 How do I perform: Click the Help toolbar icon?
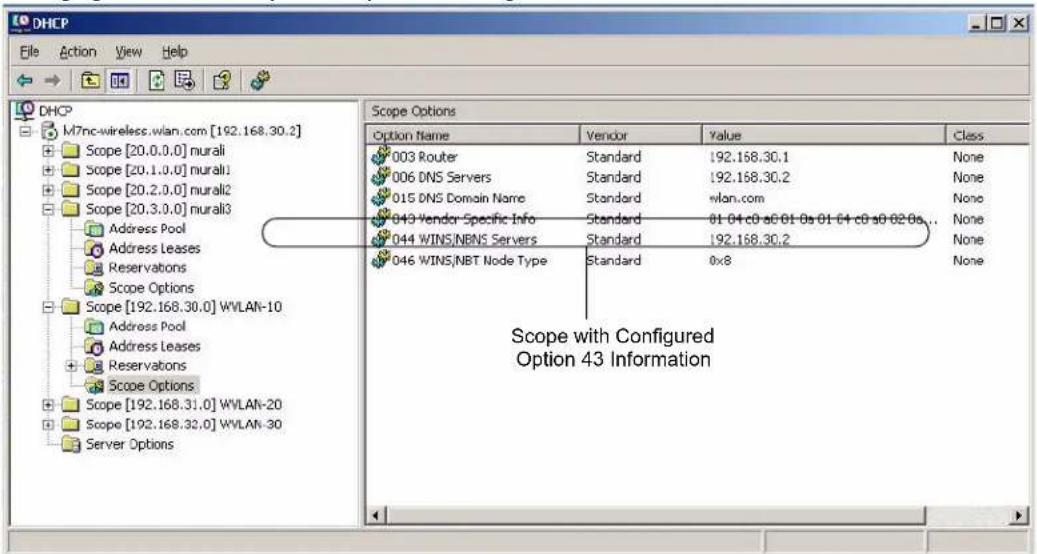[222, 81]
